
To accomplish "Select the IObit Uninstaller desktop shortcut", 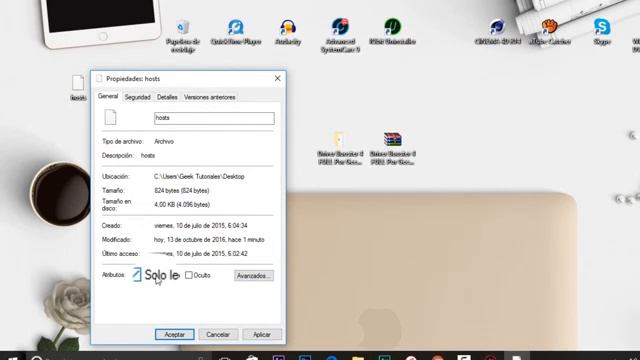I will 392,31.
